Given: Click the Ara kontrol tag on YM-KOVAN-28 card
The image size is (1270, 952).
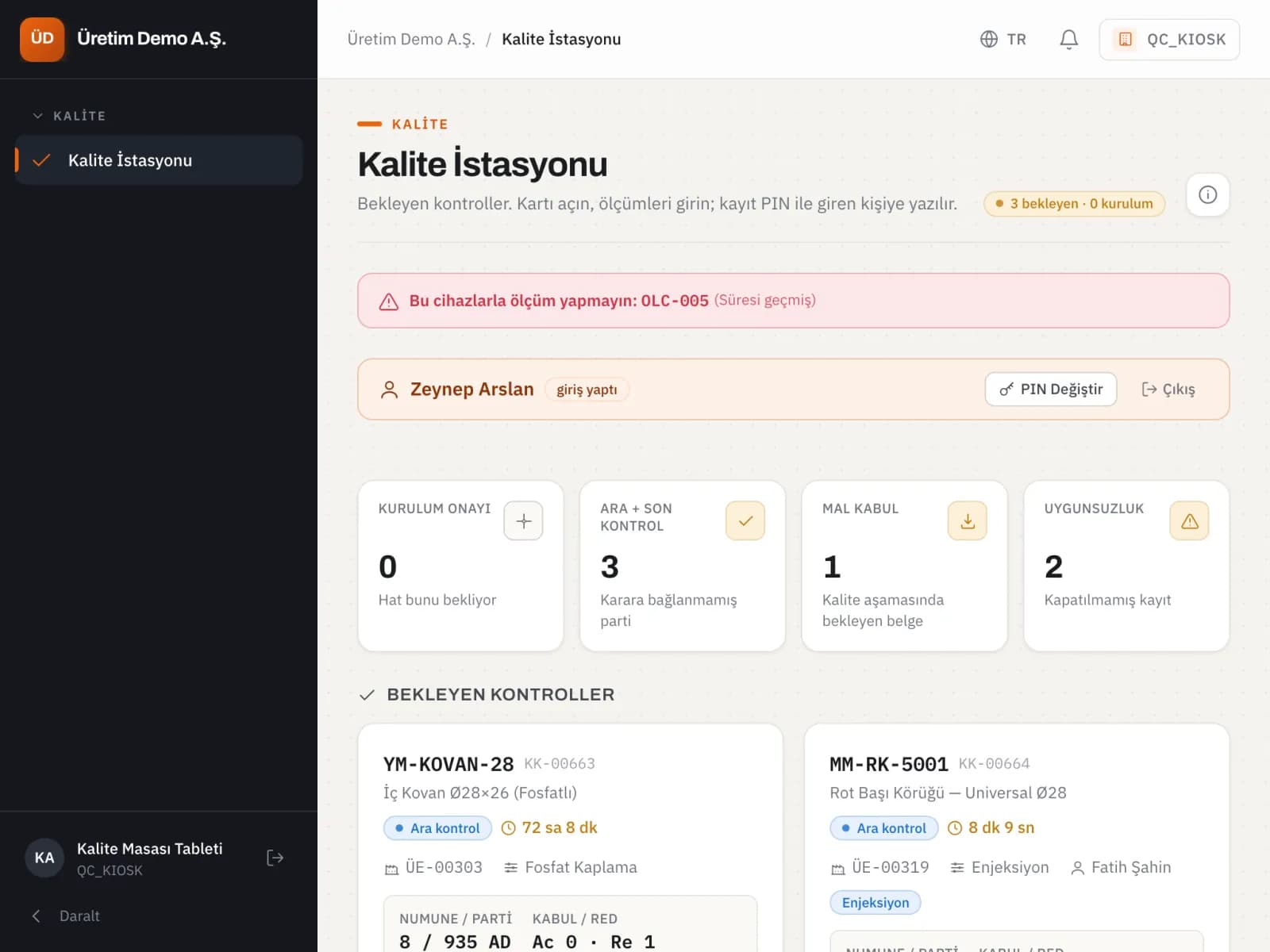Looking at the screenshot, I should click(437, 828).
